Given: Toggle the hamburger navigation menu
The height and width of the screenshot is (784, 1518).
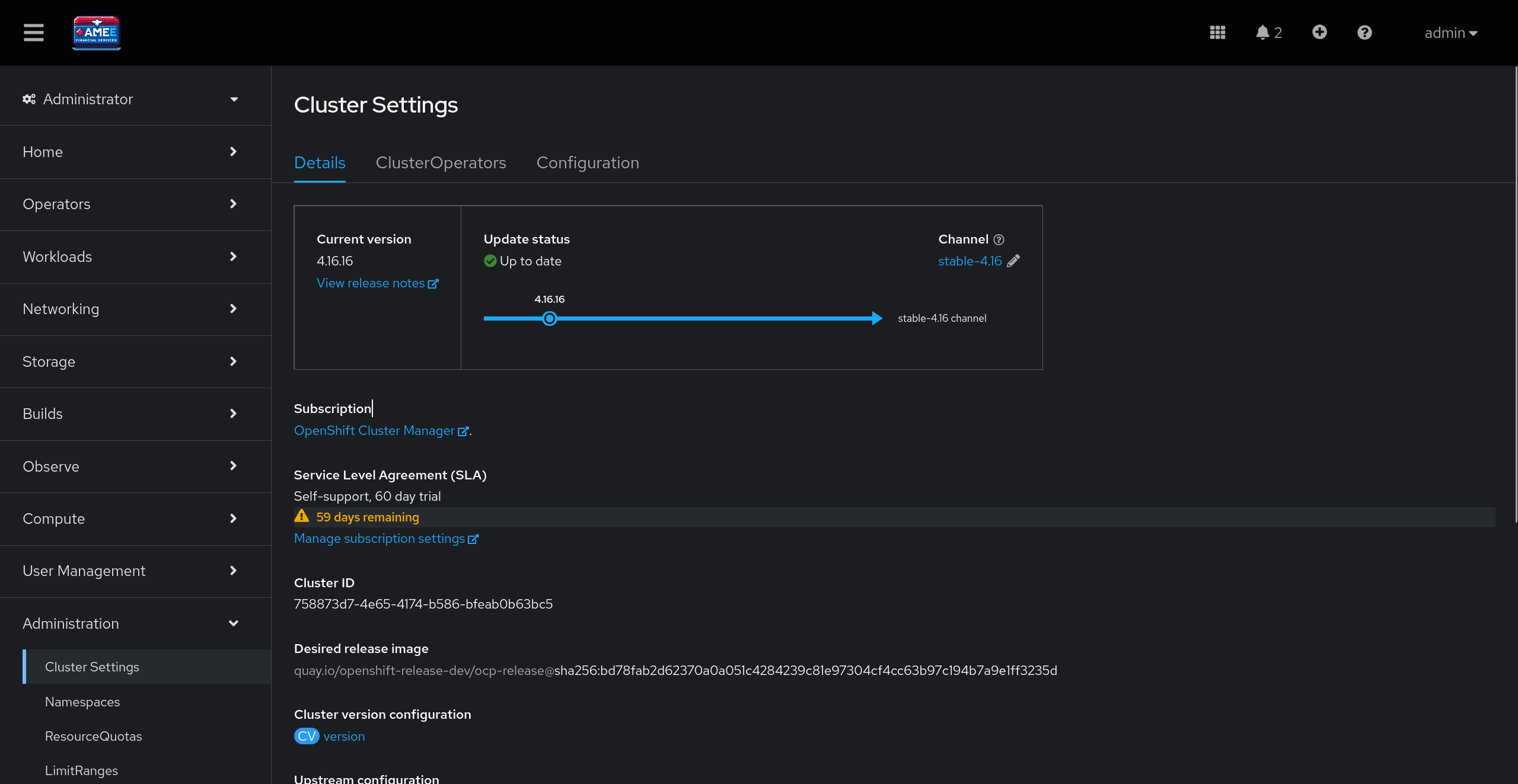Looking at the screenshot, I should 34,33.
